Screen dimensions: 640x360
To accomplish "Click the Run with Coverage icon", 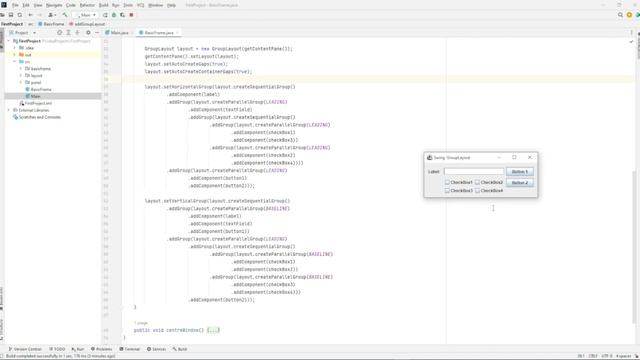I will pyautogui.click(x=122, y=15).
